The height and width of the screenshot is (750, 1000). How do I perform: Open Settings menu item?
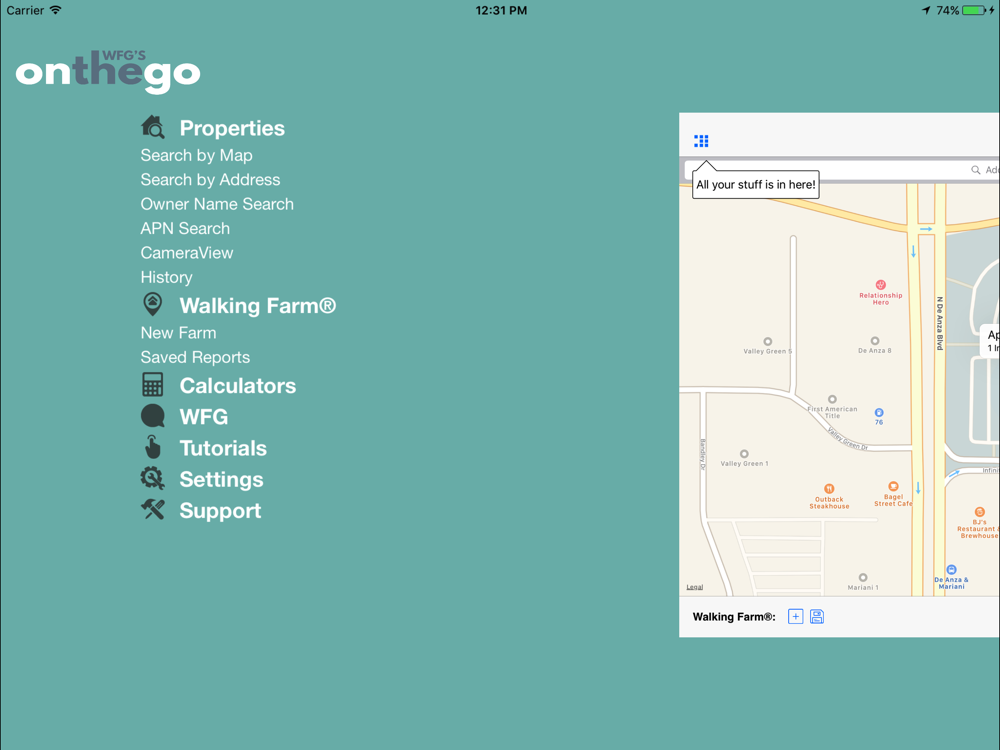[x=221, y=480]
